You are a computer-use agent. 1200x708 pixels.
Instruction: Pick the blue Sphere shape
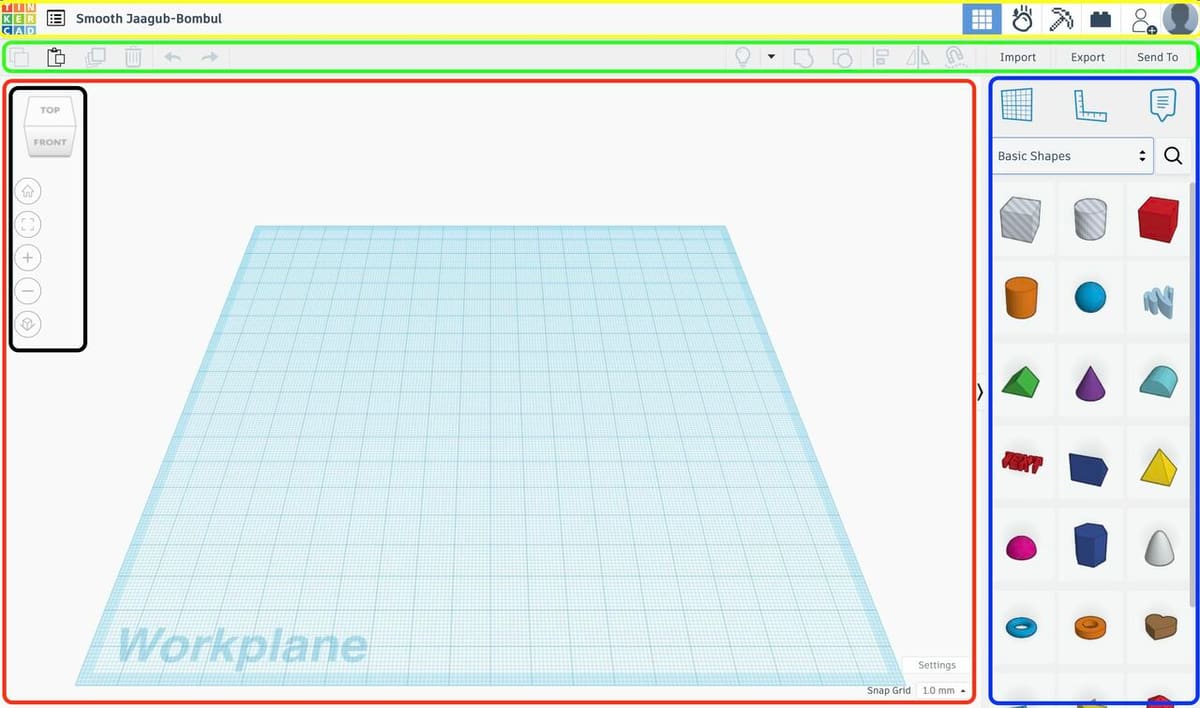coord(1091,297)
